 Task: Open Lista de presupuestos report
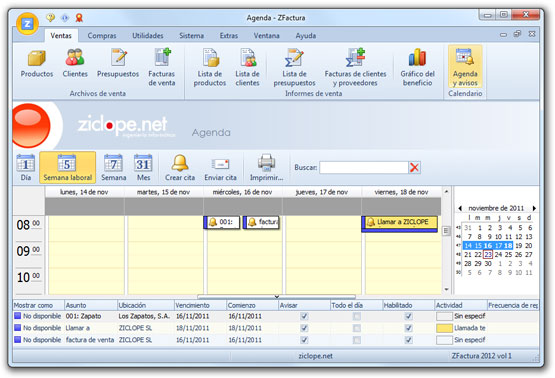[x=294, y=57]
